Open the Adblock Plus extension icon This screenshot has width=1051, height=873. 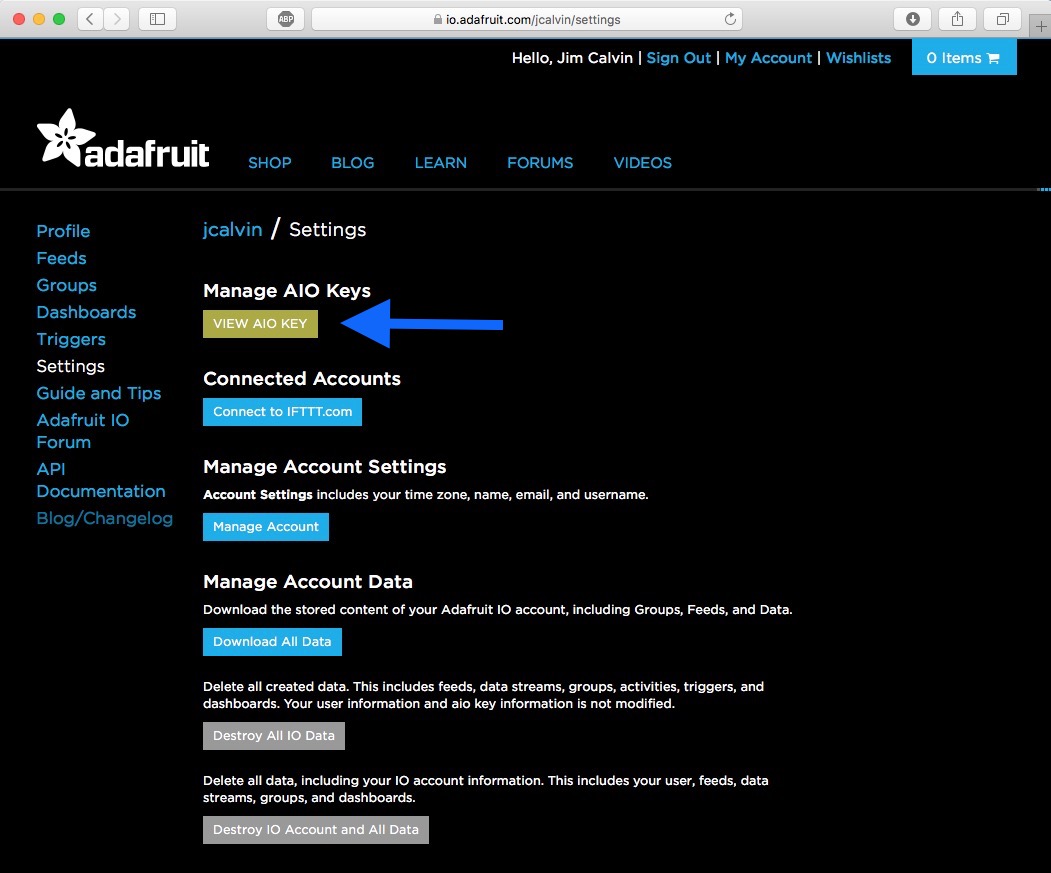pyautogui.click(x=286, y=19)
